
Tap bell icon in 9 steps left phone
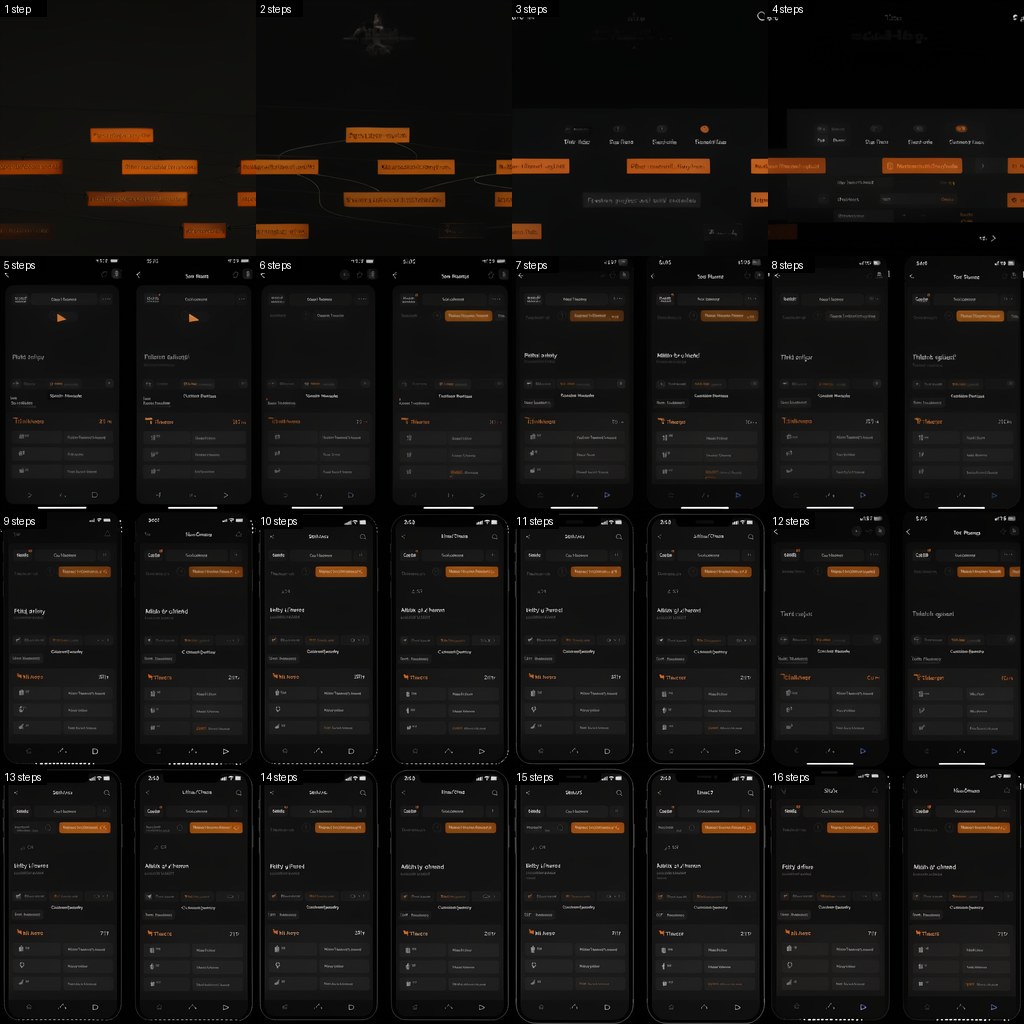107,534
